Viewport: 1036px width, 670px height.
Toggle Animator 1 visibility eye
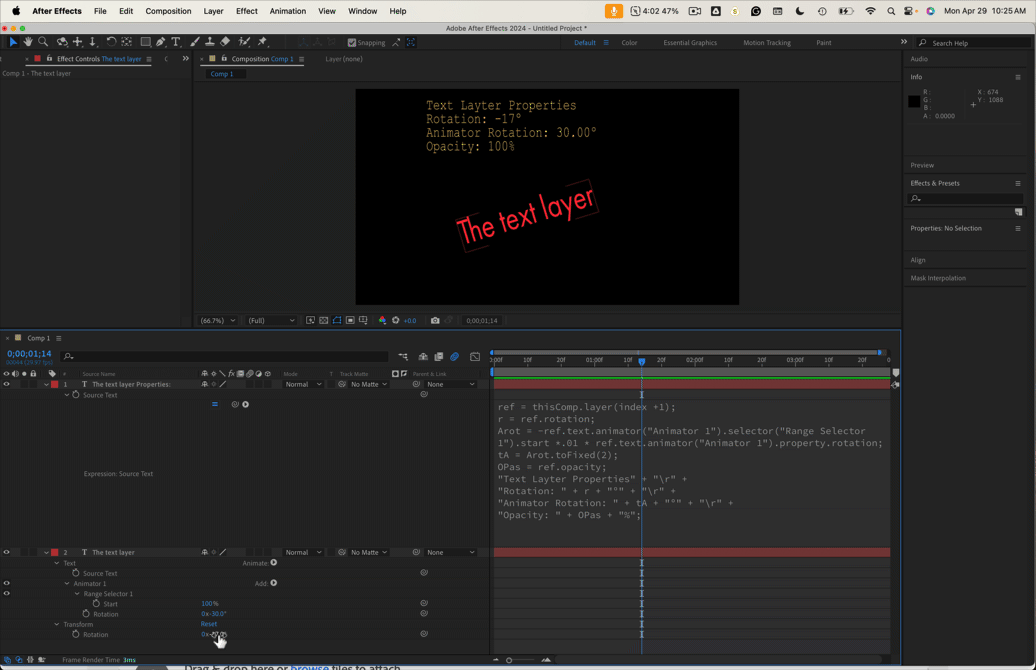(7, 583)
